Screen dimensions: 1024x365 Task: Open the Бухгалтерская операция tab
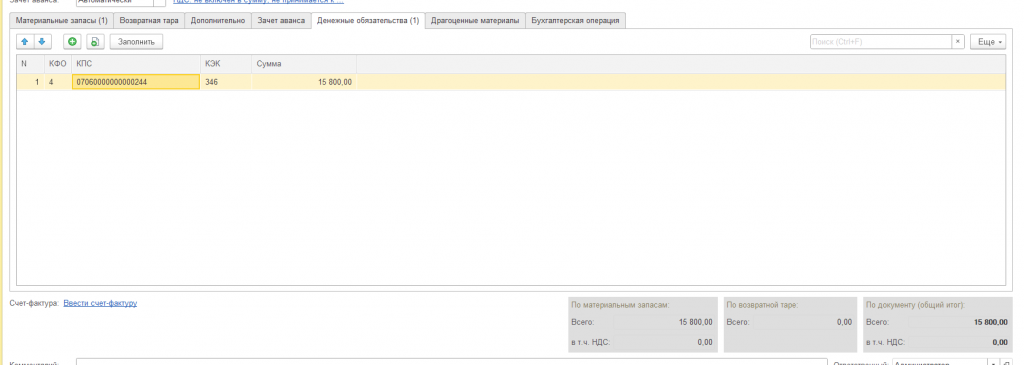pyautogui.click(x=575, y=21)
